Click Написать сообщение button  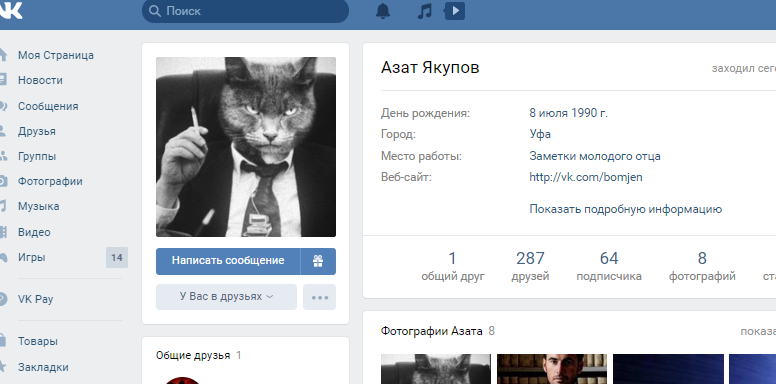click(228, 261)
